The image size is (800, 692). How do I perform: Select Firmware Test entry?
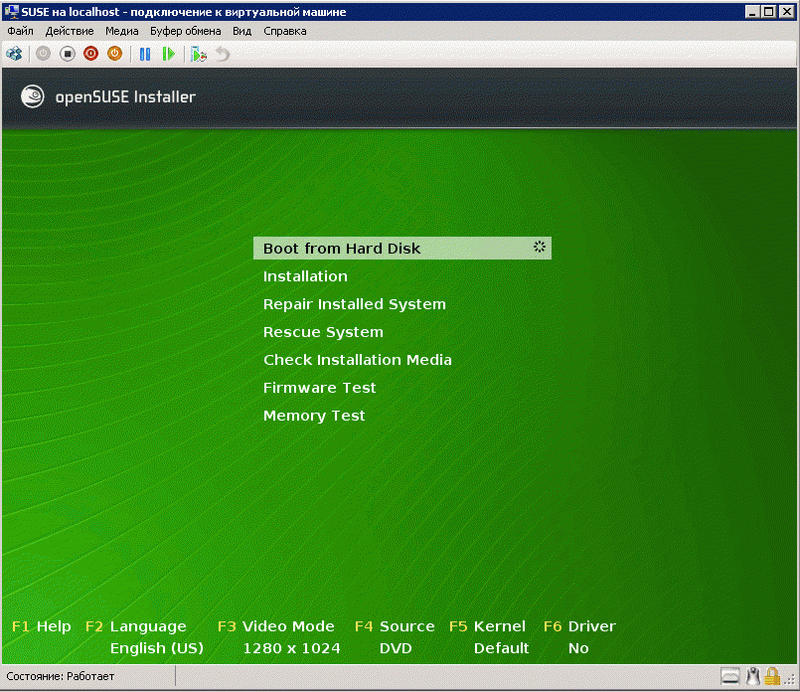[319, 388]
